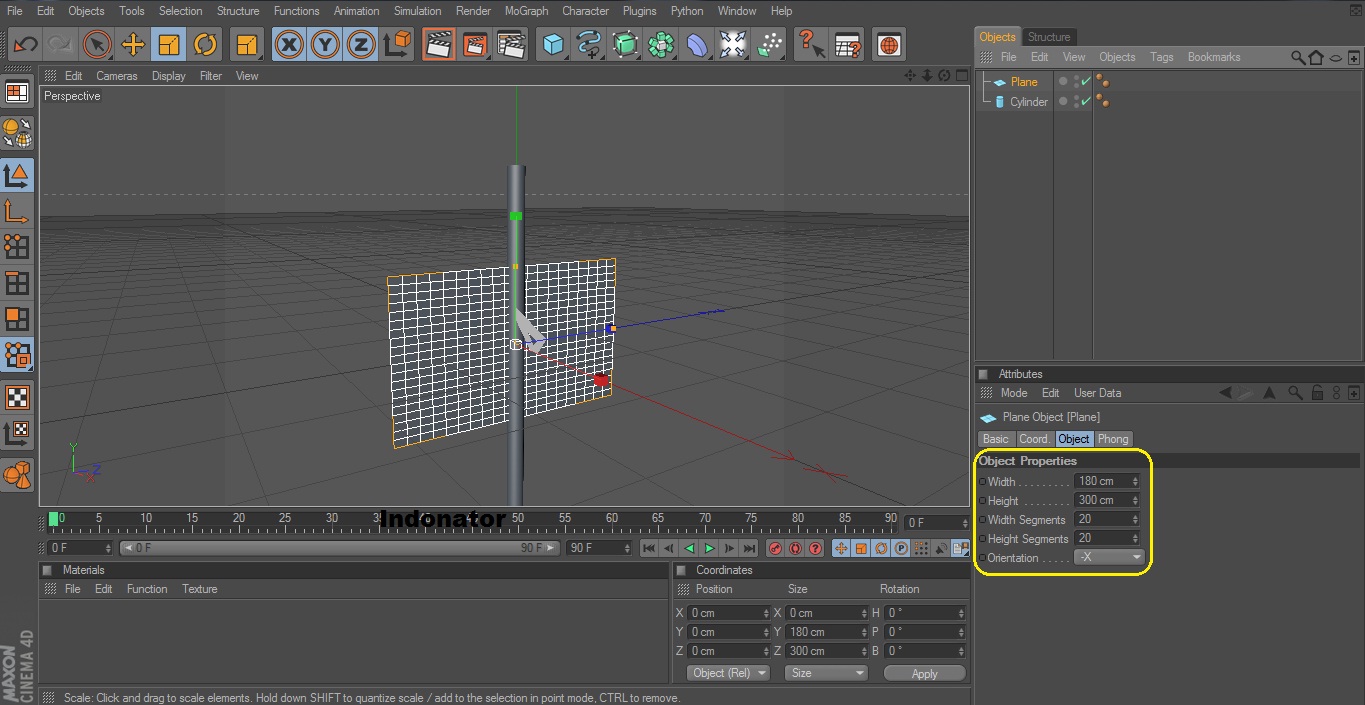Switch the coordinate system (World/Object) icon
Viewport: 1365px width, 705px height.
[x=398, y=44]
